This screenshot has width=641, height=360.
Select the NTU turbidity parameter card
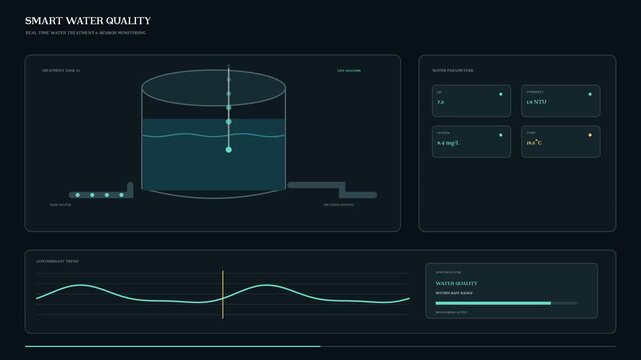pyautogui.click(x=560, y=101)
